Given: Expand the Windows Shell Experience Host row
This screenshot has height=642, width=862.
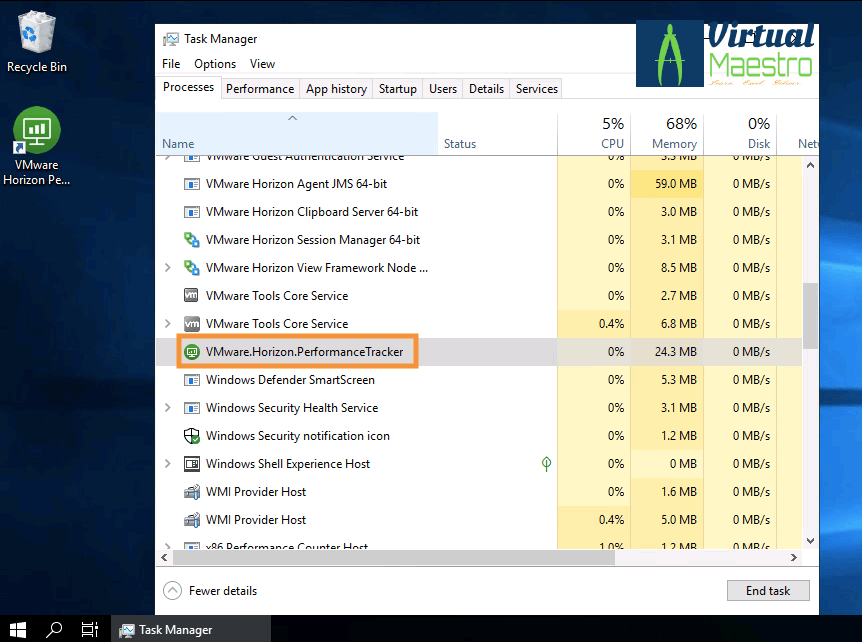Looking at the screenshot, I should [x=167, y=464].
